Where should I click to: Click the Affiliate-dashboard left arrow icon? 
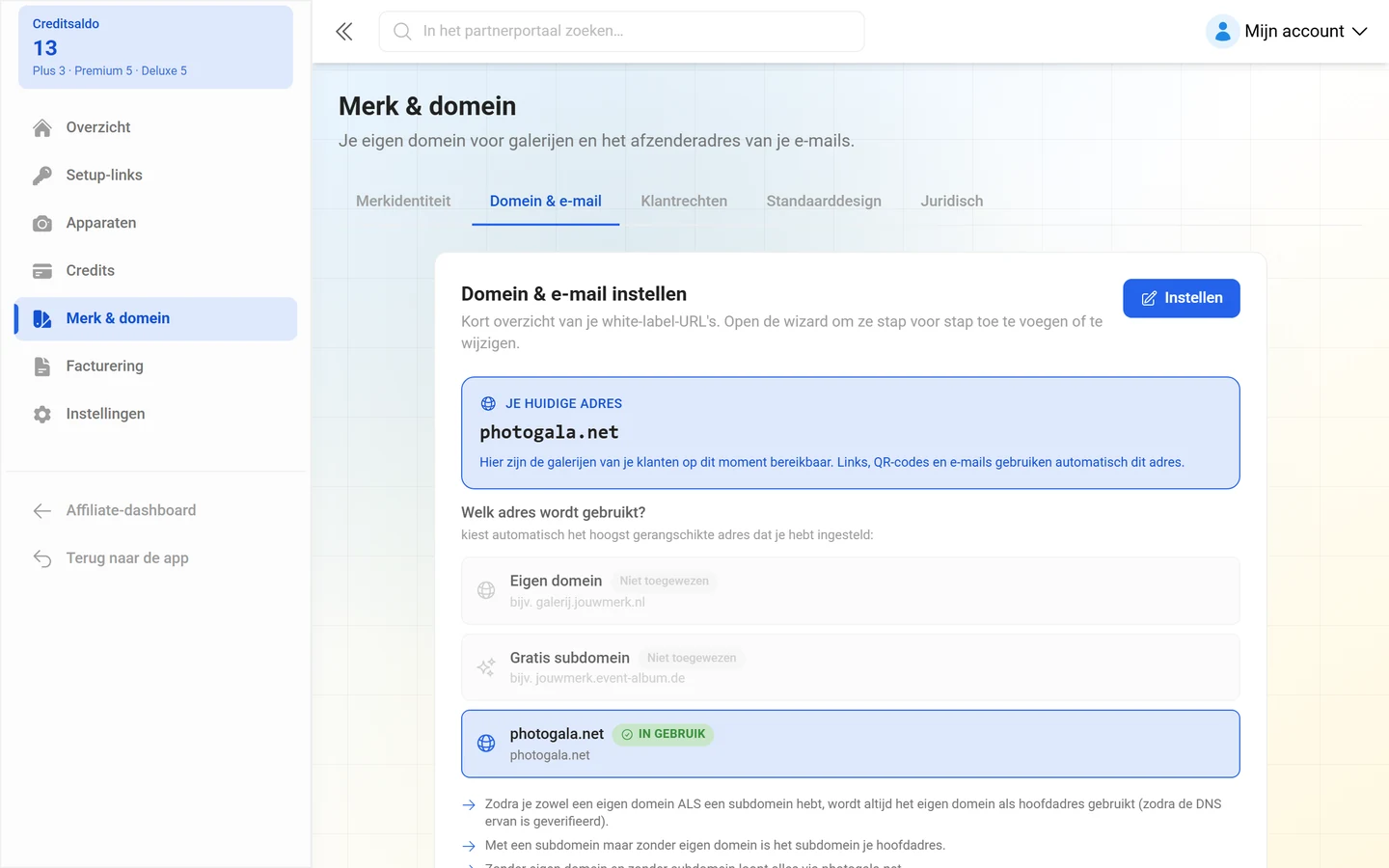tap(42, 511)
